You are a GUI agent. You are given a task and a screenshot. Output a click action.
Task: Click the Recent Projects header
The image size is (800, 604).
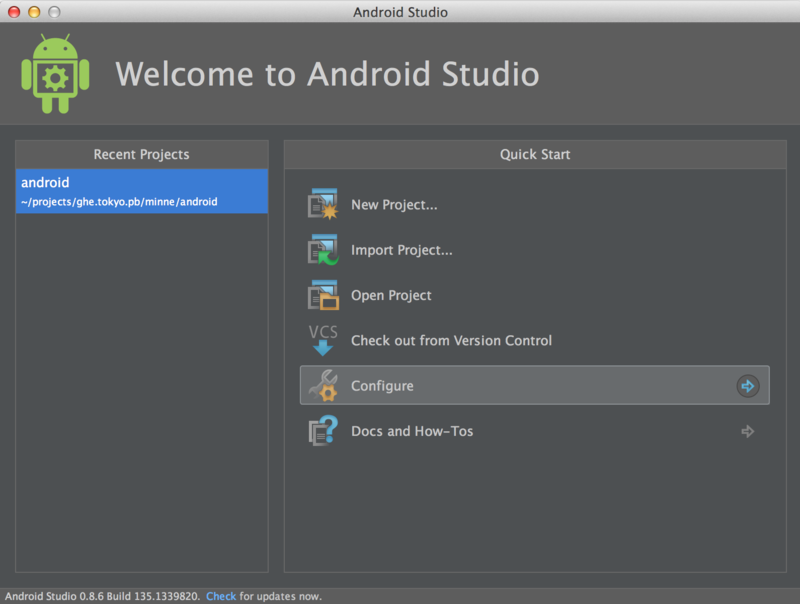pos(141,154)
